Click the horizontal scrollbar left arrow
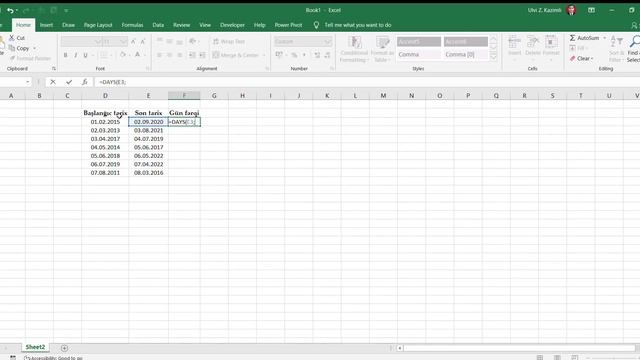Screen dimensions: 640x360 click(400, 348)
